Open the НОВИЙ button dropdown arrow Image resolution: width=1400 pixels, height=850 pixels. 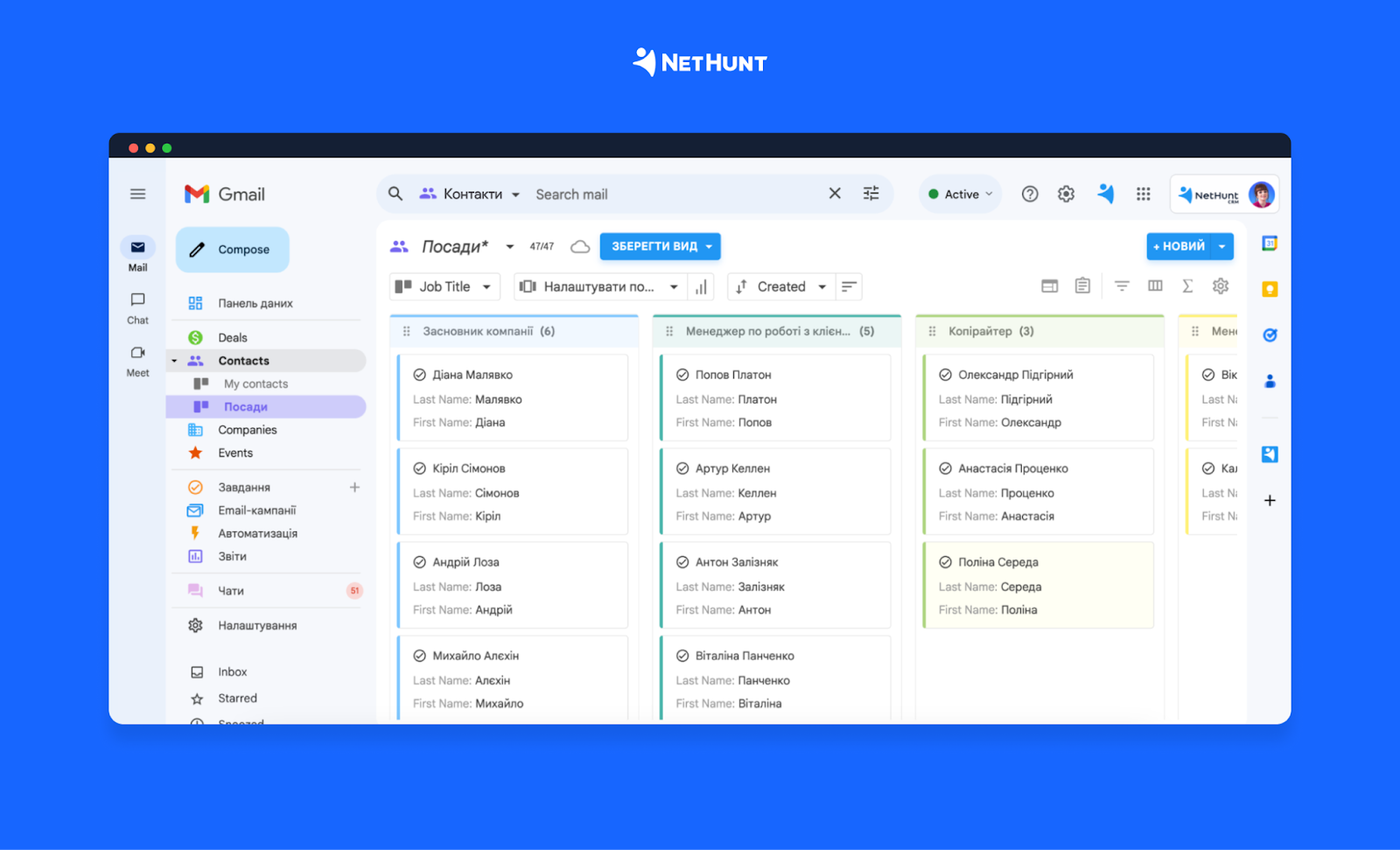coord(1222,247)
